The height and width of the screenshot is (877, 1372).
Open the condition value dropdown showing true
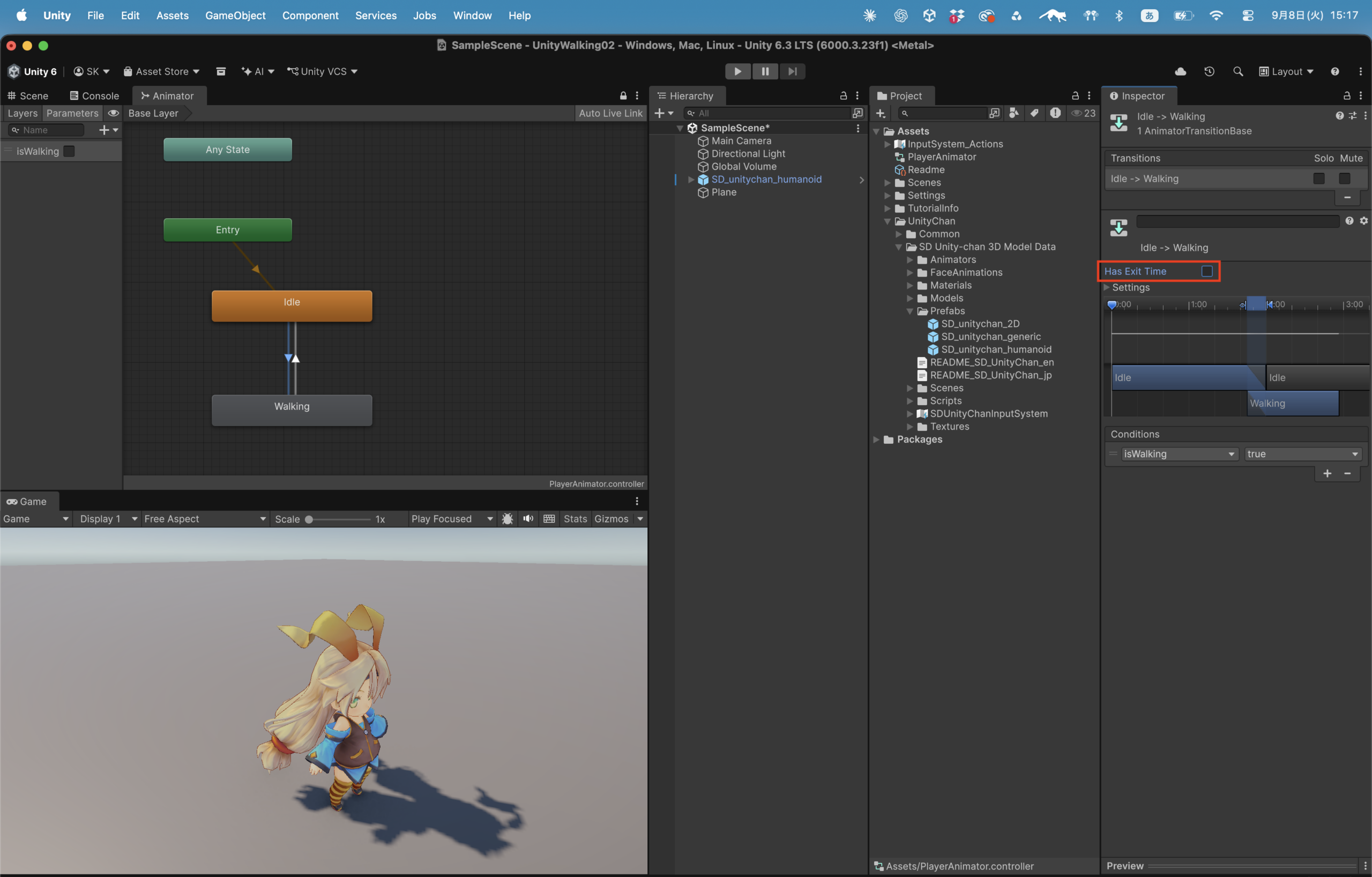coord(1303,454)
